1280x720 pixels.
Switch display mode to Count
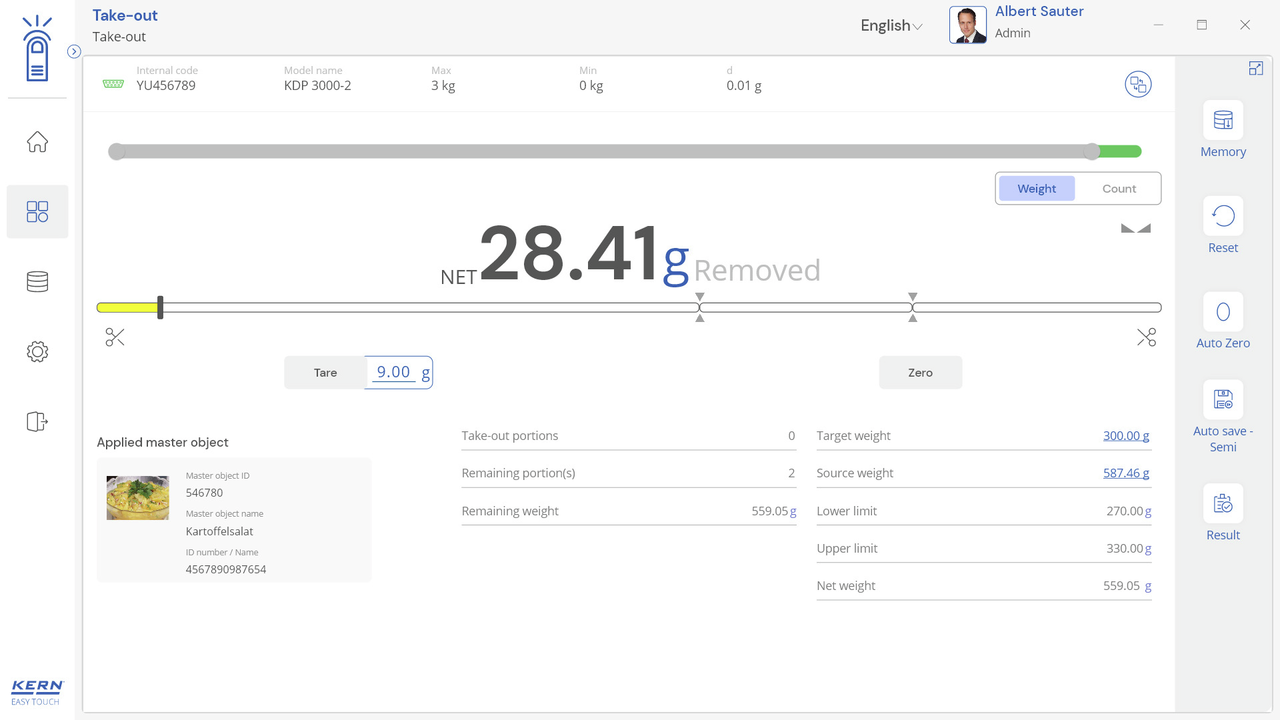pos(1118,189)
